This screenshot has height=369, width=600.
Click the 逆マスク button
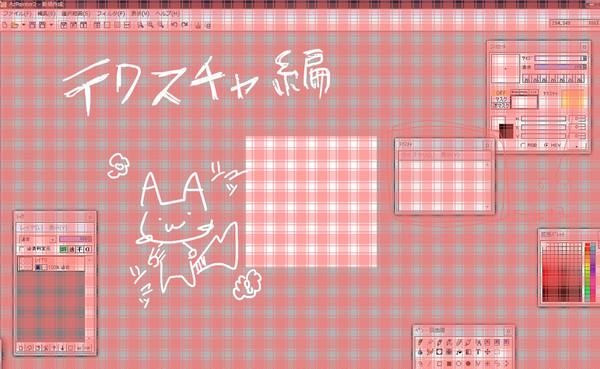[501, 105]
